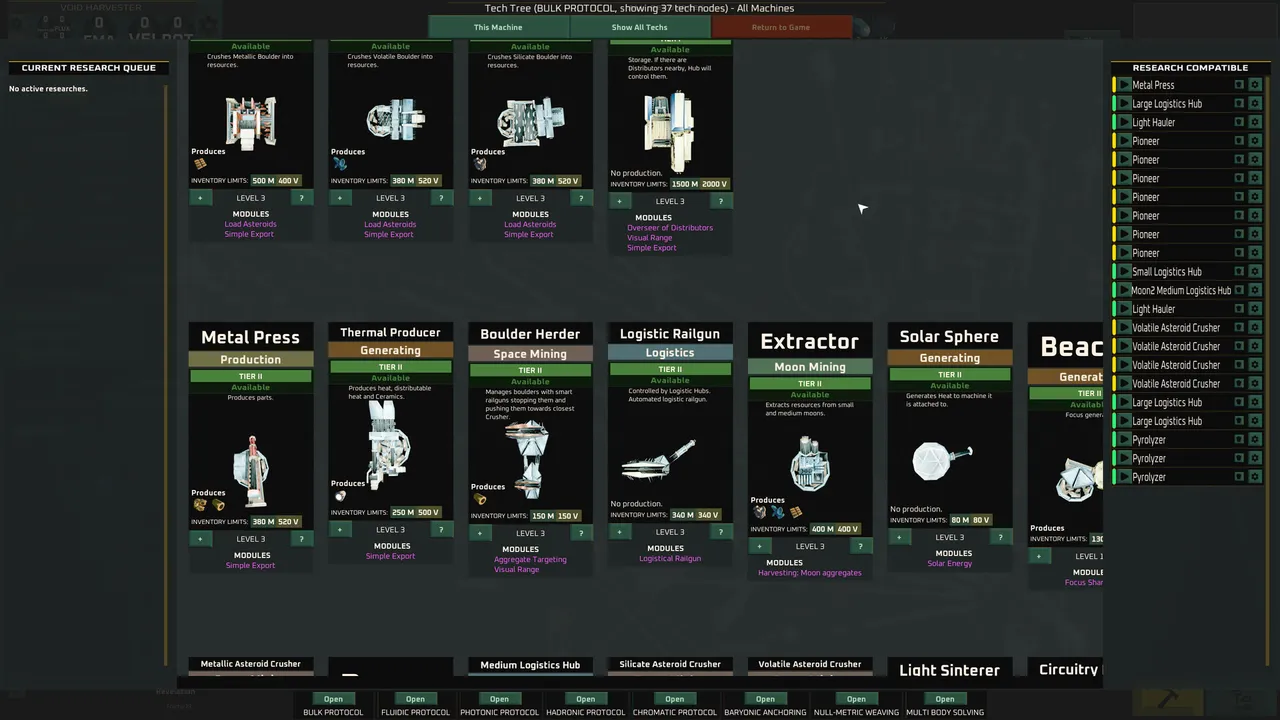Select the Logistic Railgun machine image

point(658,461)
